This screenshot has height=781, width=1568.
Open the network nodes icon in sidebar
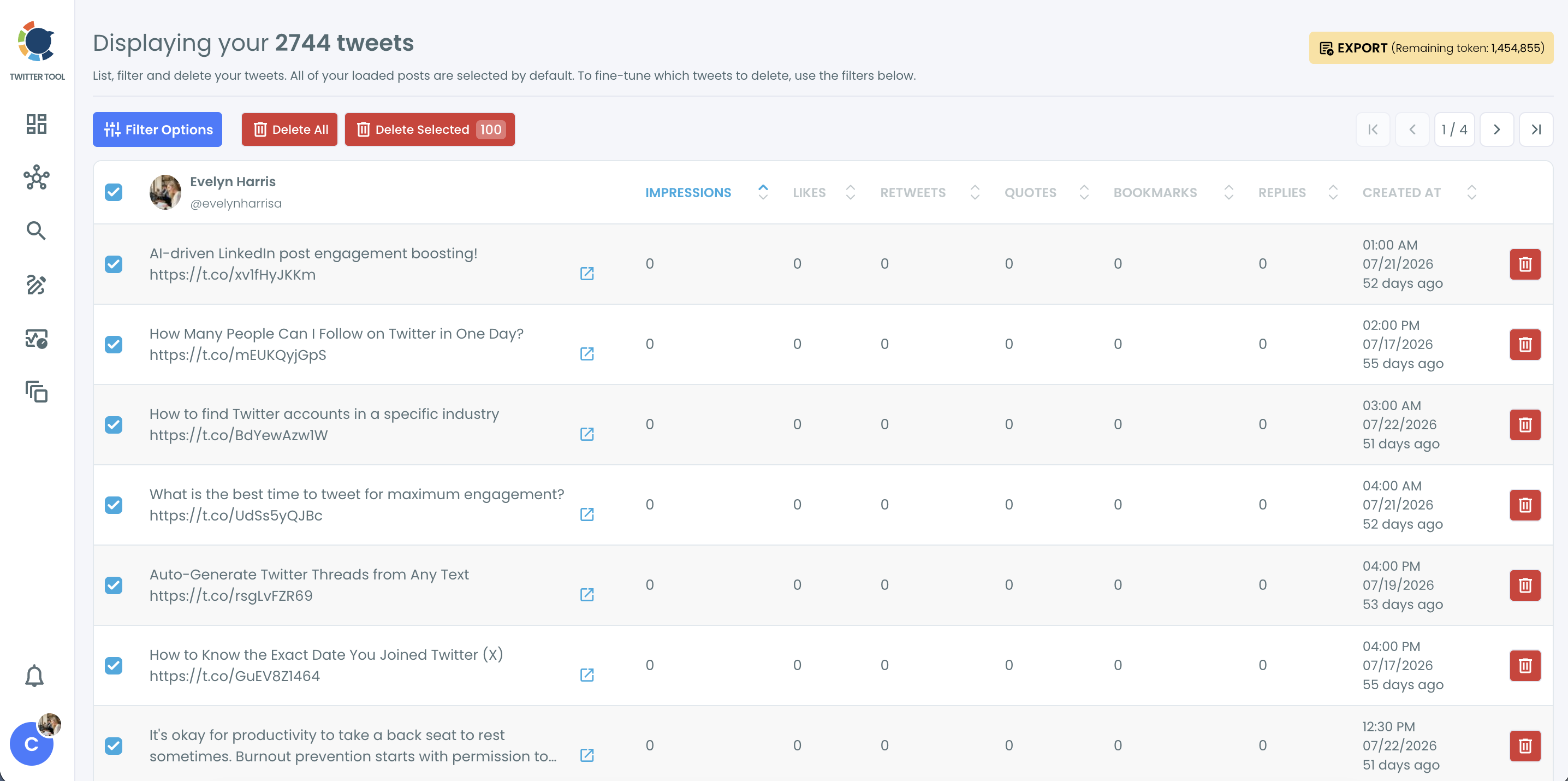(x=37, y=177)
